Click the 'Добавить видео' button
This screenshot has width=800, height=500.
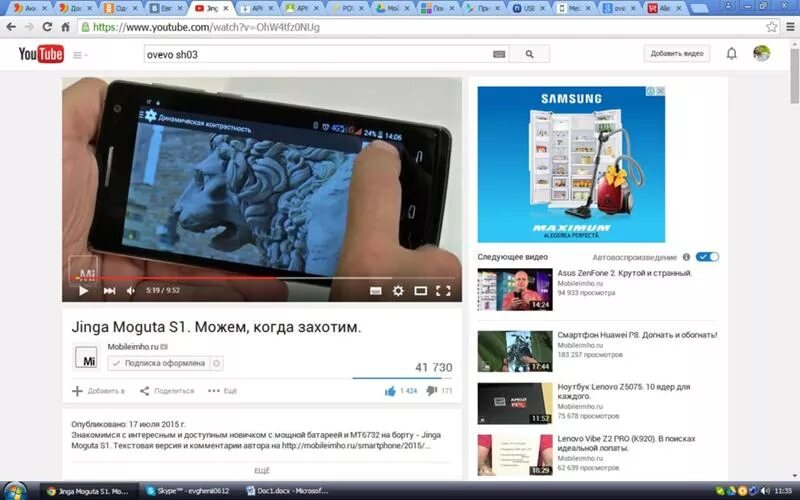click(x=677, y=54)
